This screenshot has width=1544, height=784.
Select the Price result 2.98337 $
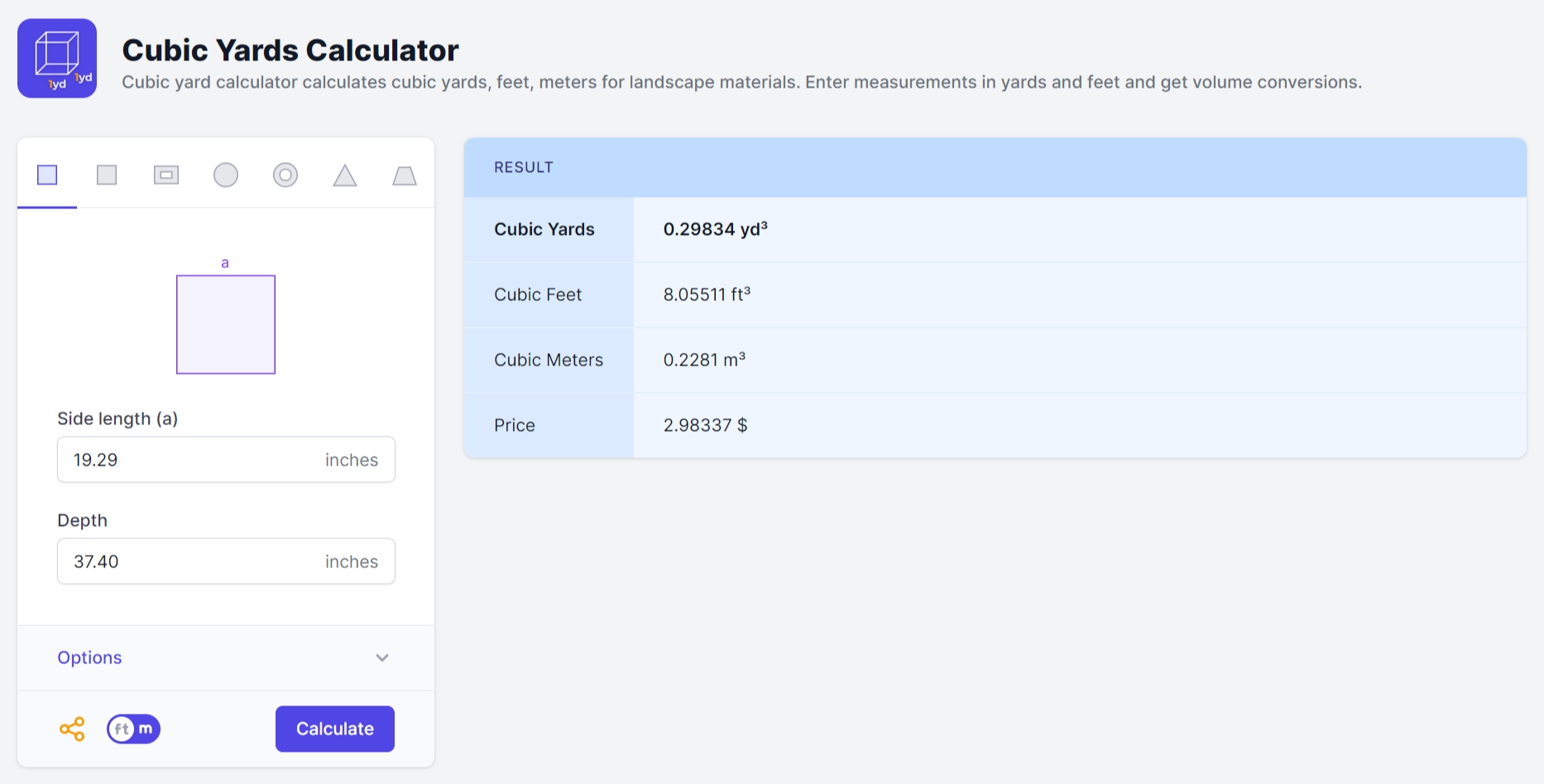click(705, 425)
